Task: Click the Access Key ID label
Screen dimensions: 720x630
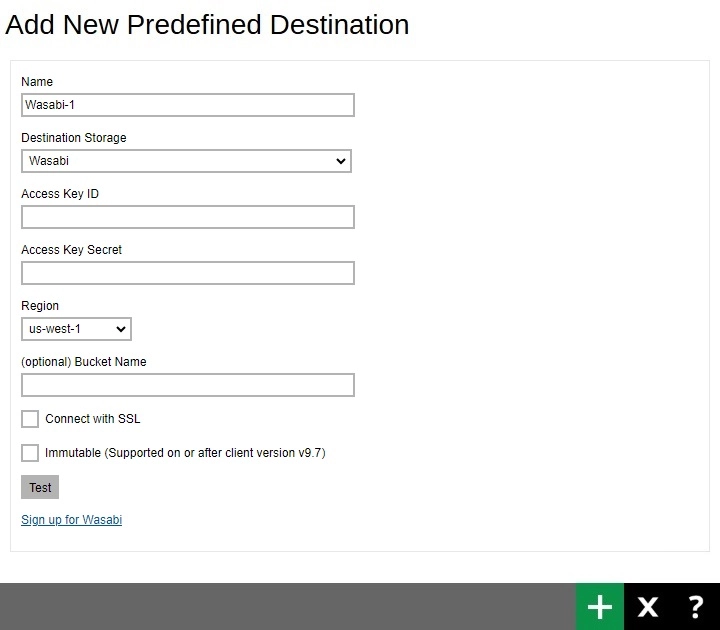Action: click(x=60, y=194)
